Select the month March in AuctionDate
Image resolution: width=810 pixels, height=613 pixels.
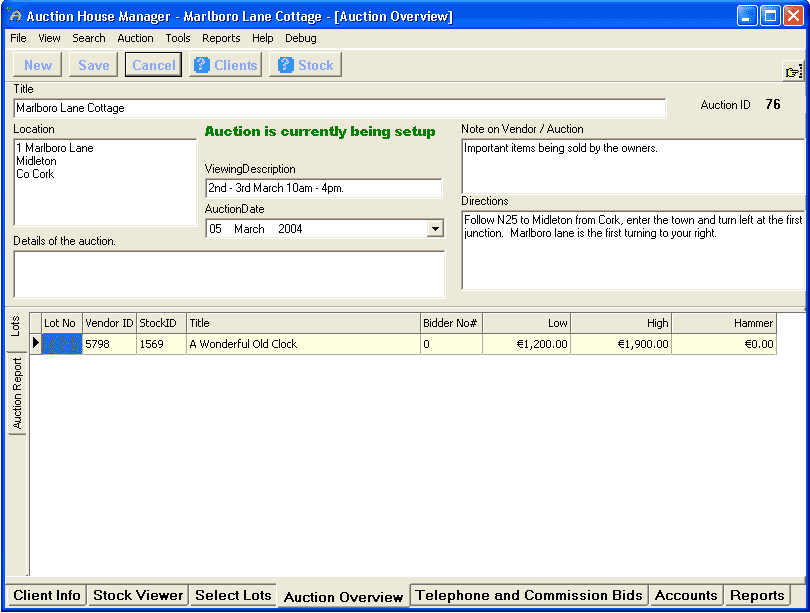pos(249,229)
